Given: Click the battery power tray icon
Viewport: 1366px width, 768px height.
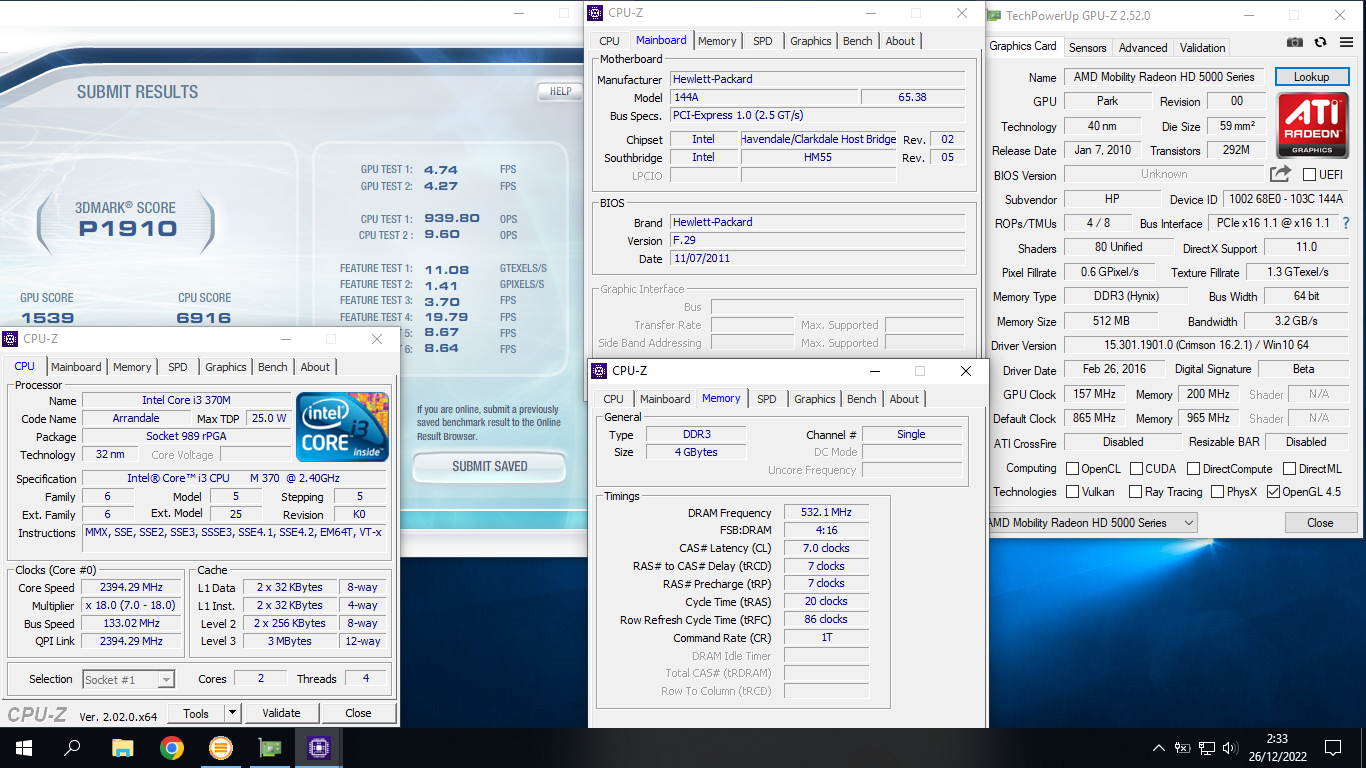Looking at the screenshot, I should click(x=1182, y=747).
